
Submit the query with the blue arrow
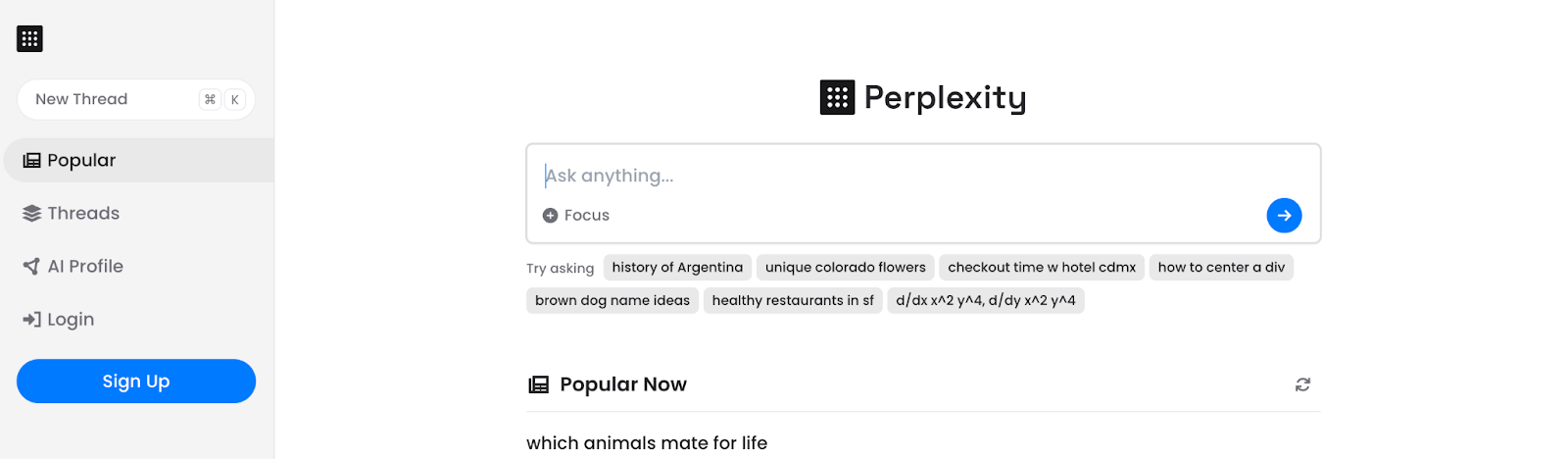1284,216
